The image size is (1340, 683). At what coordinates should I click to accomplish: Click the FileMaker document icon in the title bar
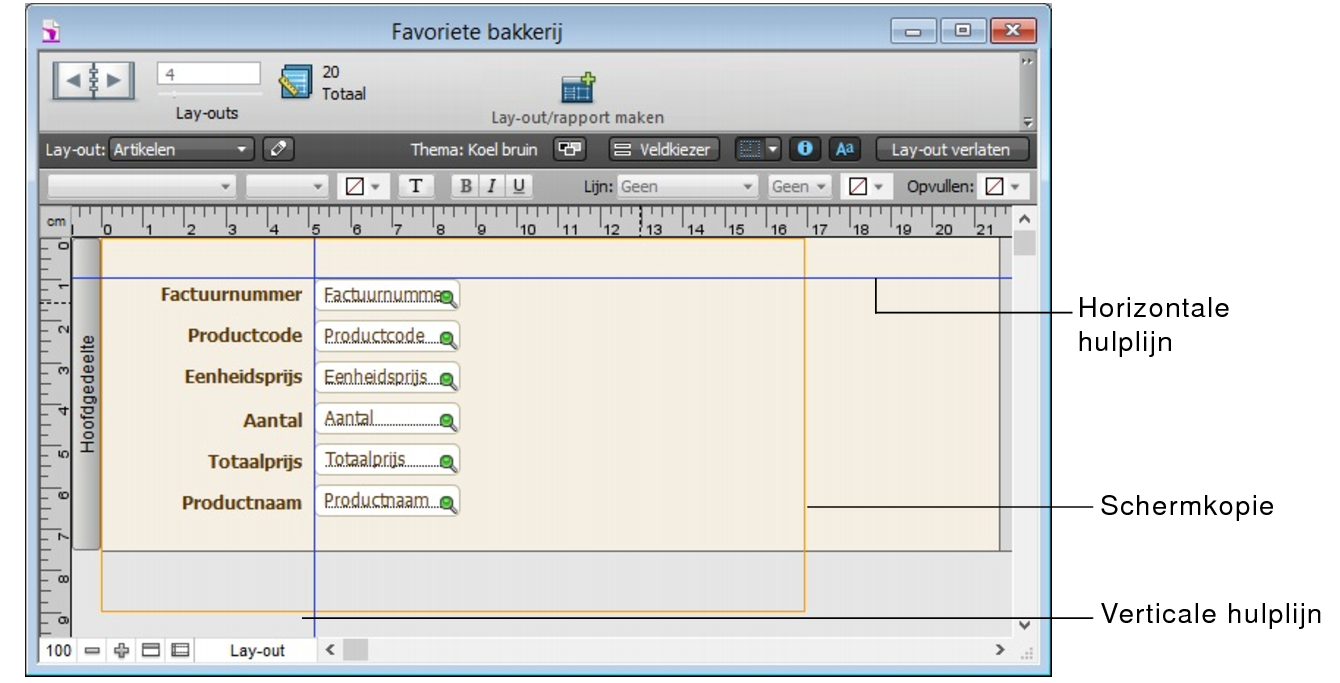click(49, 32)
